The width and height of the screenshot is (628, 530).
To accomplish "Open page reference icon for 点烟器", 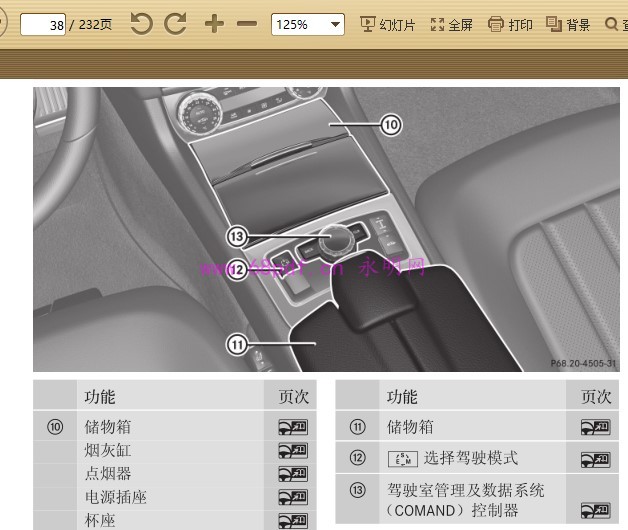I will tap(292, 473).
